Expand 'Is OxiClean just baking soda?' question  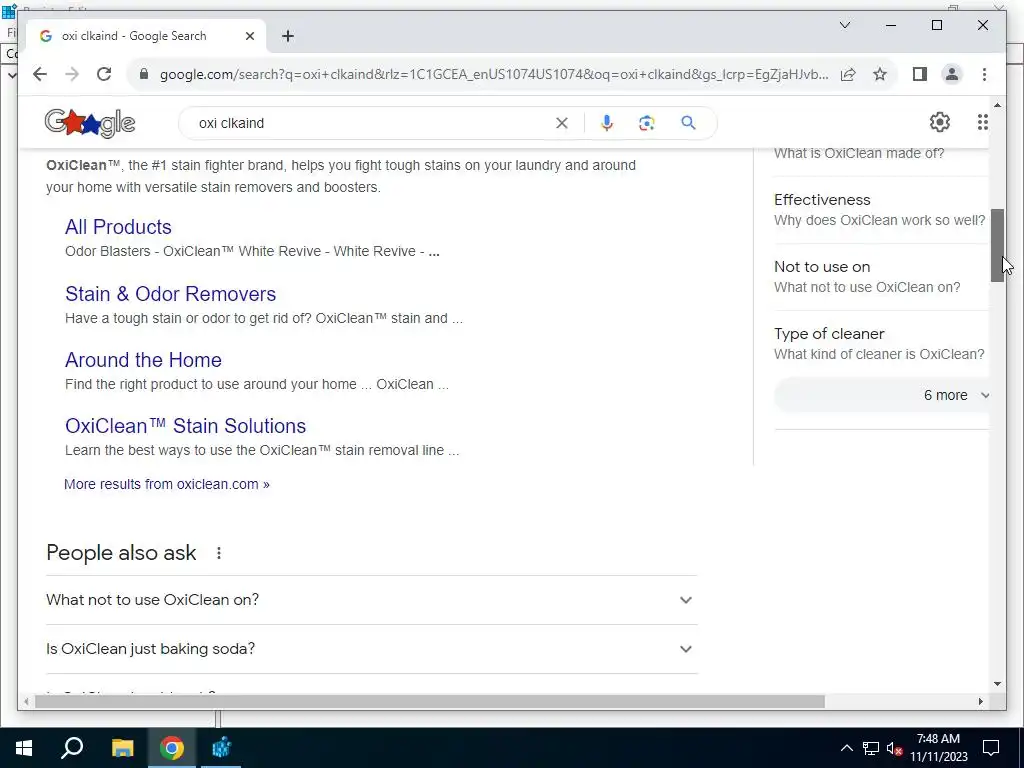pos(372,648)
